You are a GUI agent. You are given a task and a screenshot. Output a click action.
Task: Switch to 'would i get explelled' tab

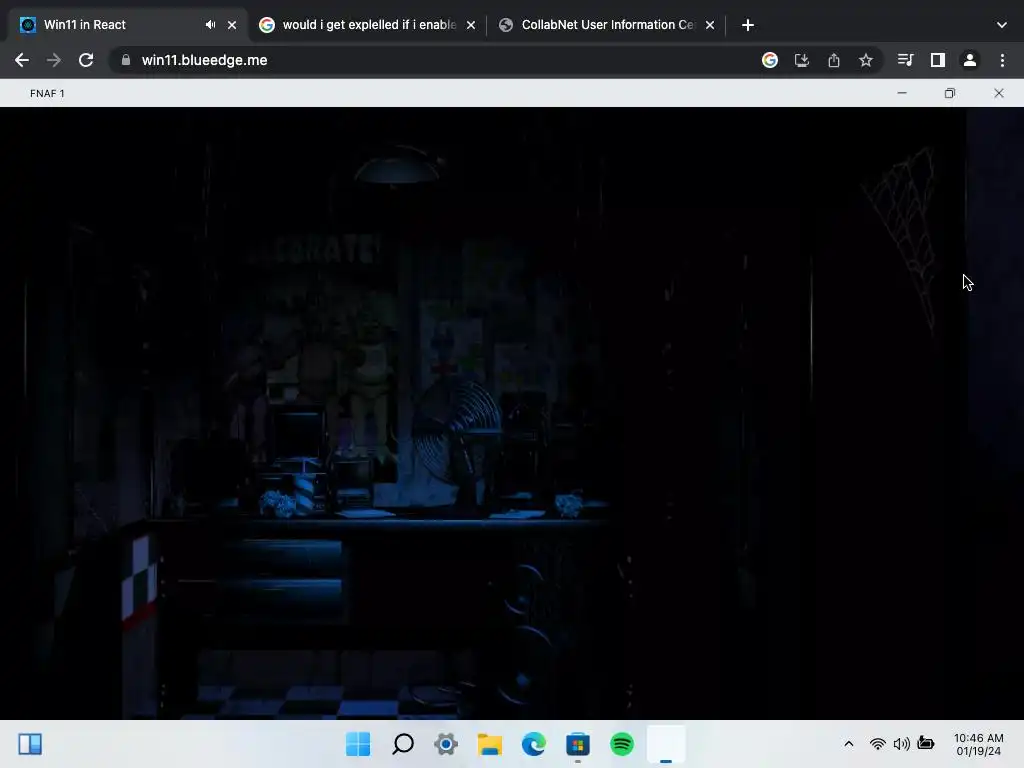pos(369,25)
